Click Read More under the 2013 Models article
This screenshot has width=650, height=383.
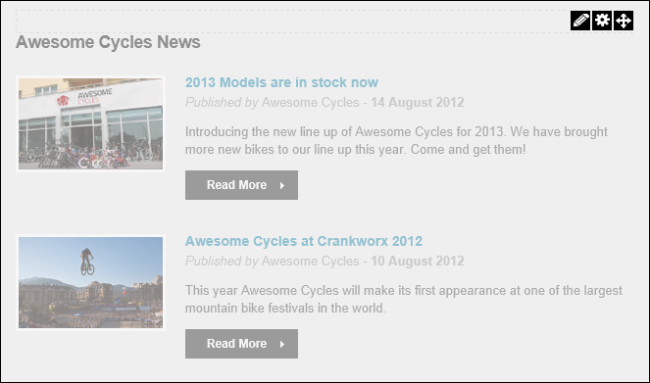click(241, 185)
